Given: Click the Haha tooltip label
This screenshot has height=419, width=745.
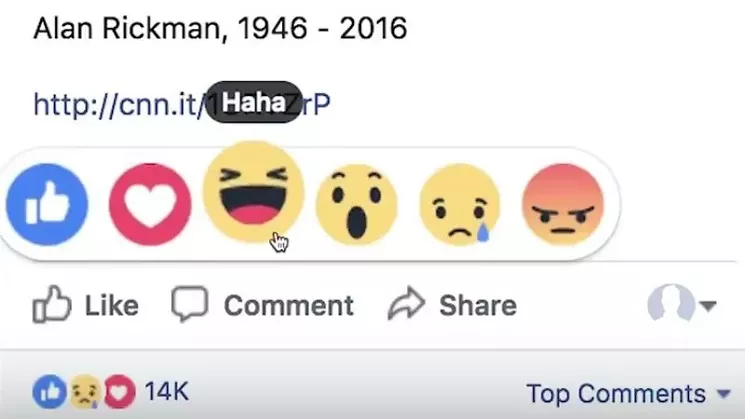Looking at the screenshot, I should pos(254,102).
